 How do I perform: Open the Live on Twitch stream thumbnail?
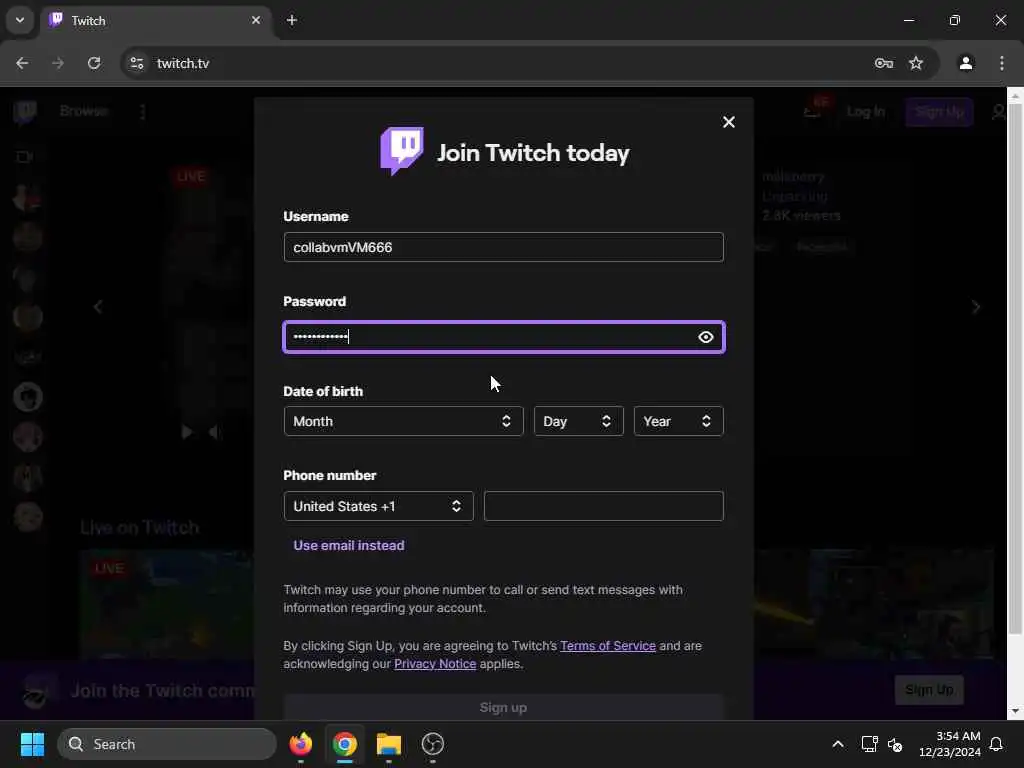click(x=167, y=604)
